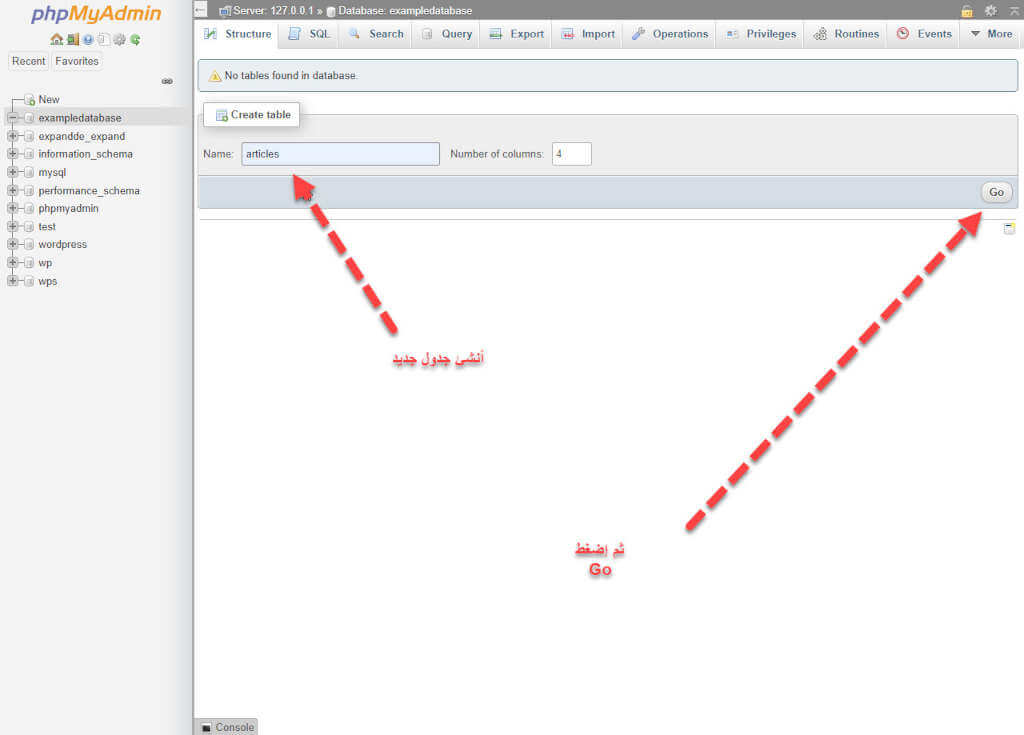Click the table Name input field
1024x735 pixels.
(340, 154)
